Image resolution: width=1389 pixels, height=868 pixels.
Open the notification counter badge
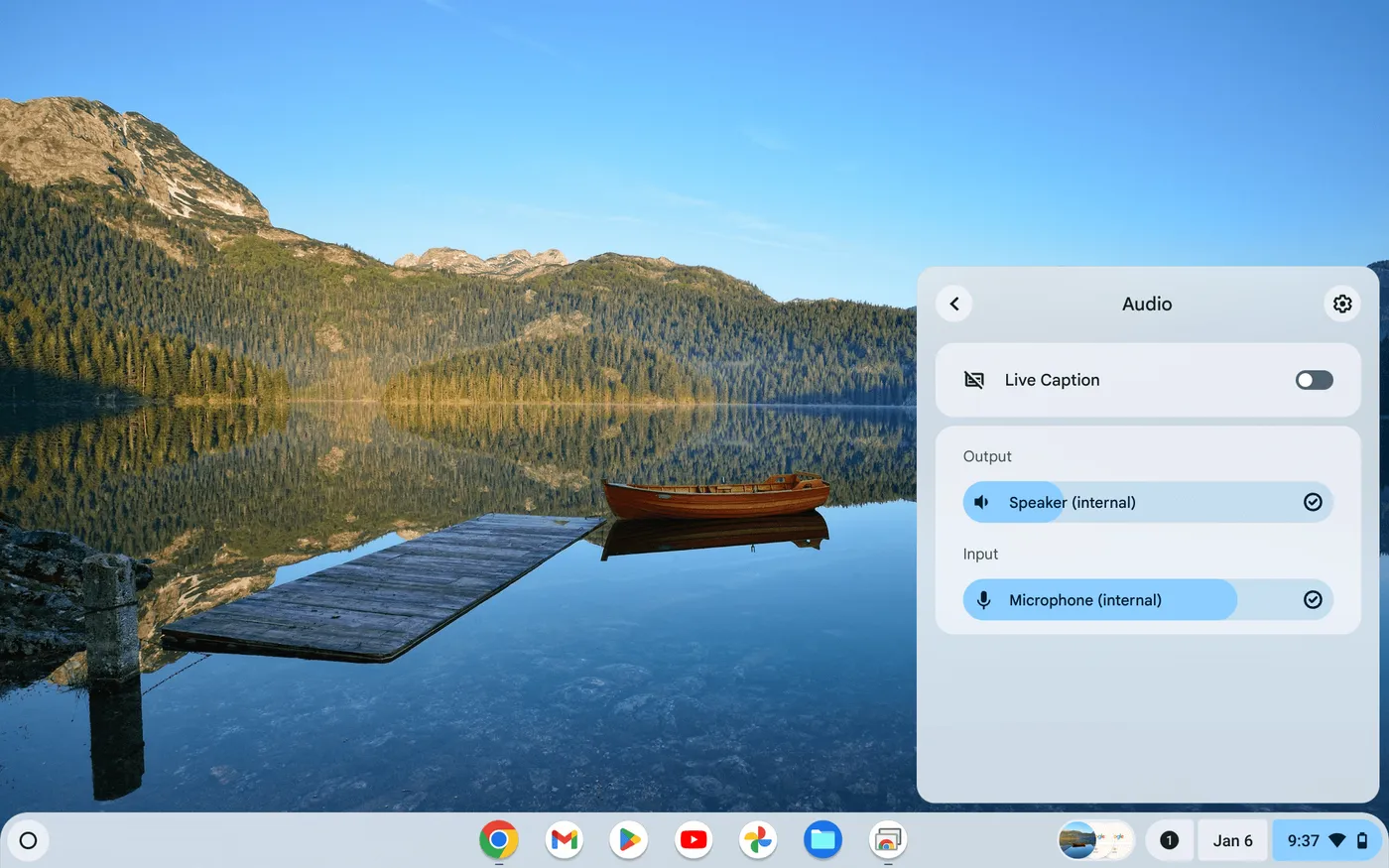[x=1169, y=840]
